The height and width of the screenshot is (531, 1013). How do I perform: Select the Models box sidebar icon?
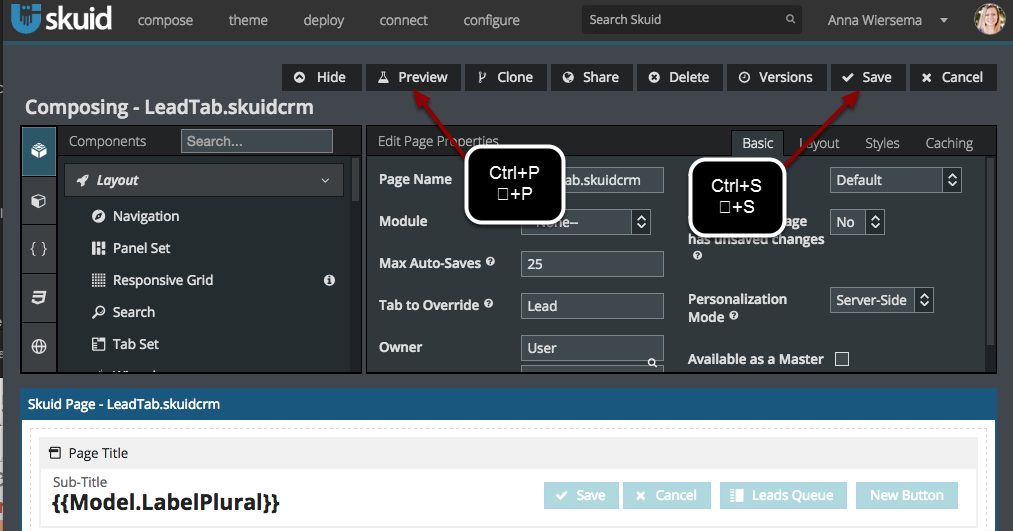(39, 201)
